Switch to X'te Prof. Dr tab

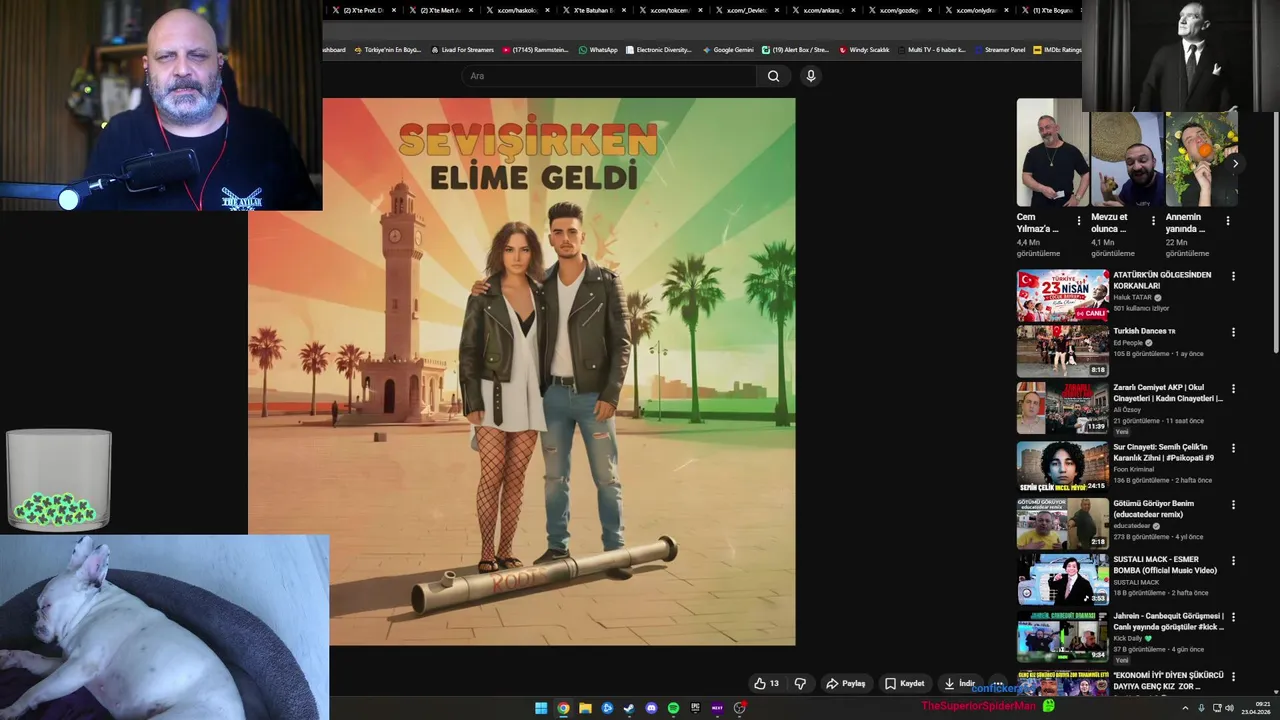click(x=364, y=10)
